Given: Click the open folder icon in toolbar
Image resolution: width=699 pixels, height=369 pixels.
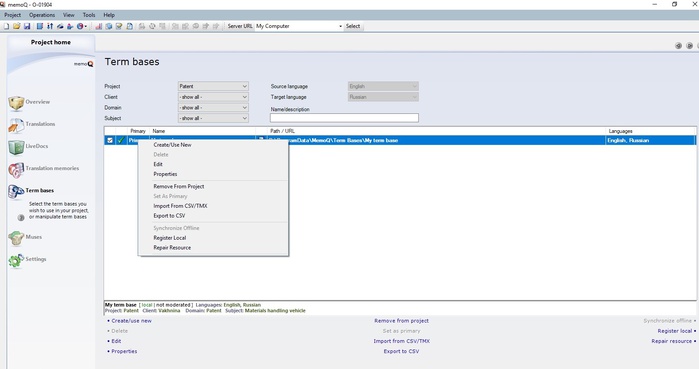Looking at the screenshot, I should click(x=16, y=26).
